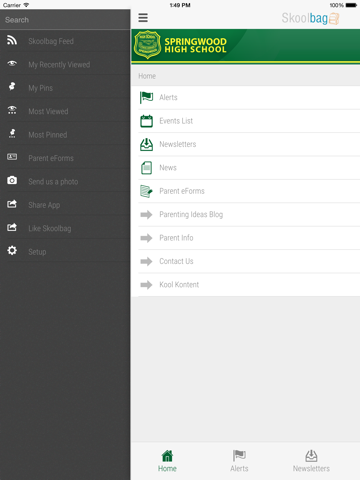This screenshot has height=480, width=360.
Task: Switch to the Newsletters bottom tab
Action: click(311, 461)
